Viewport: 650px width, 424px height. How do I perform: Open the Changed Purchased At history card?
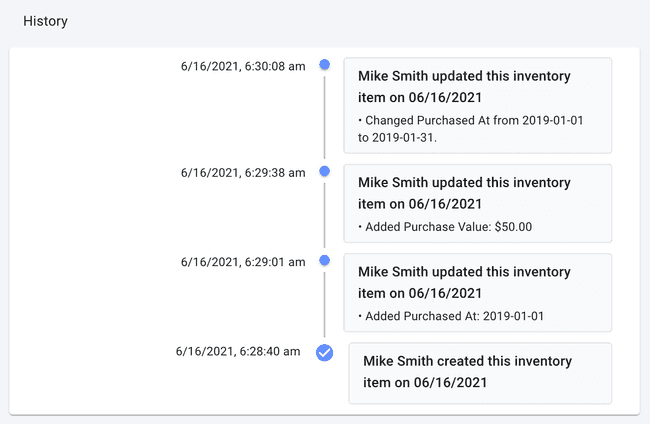pos(477,105)
